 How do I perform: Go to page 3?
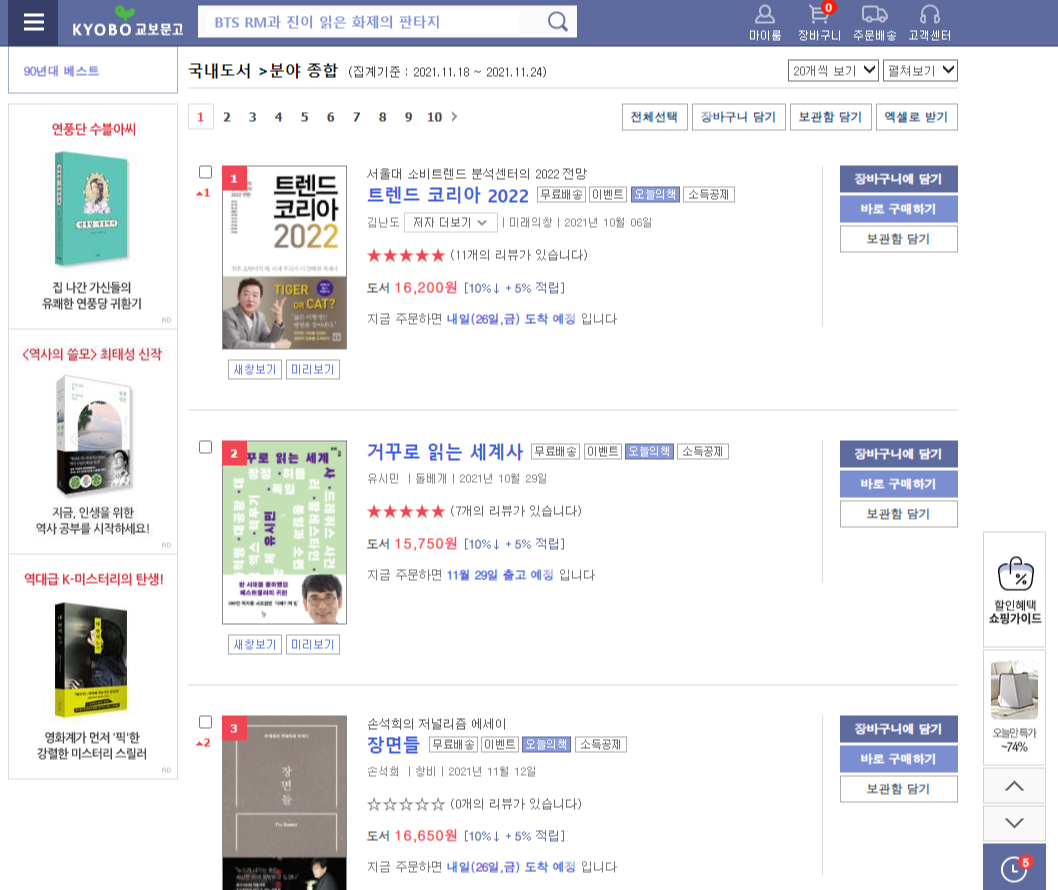click(x=252, y=117)
